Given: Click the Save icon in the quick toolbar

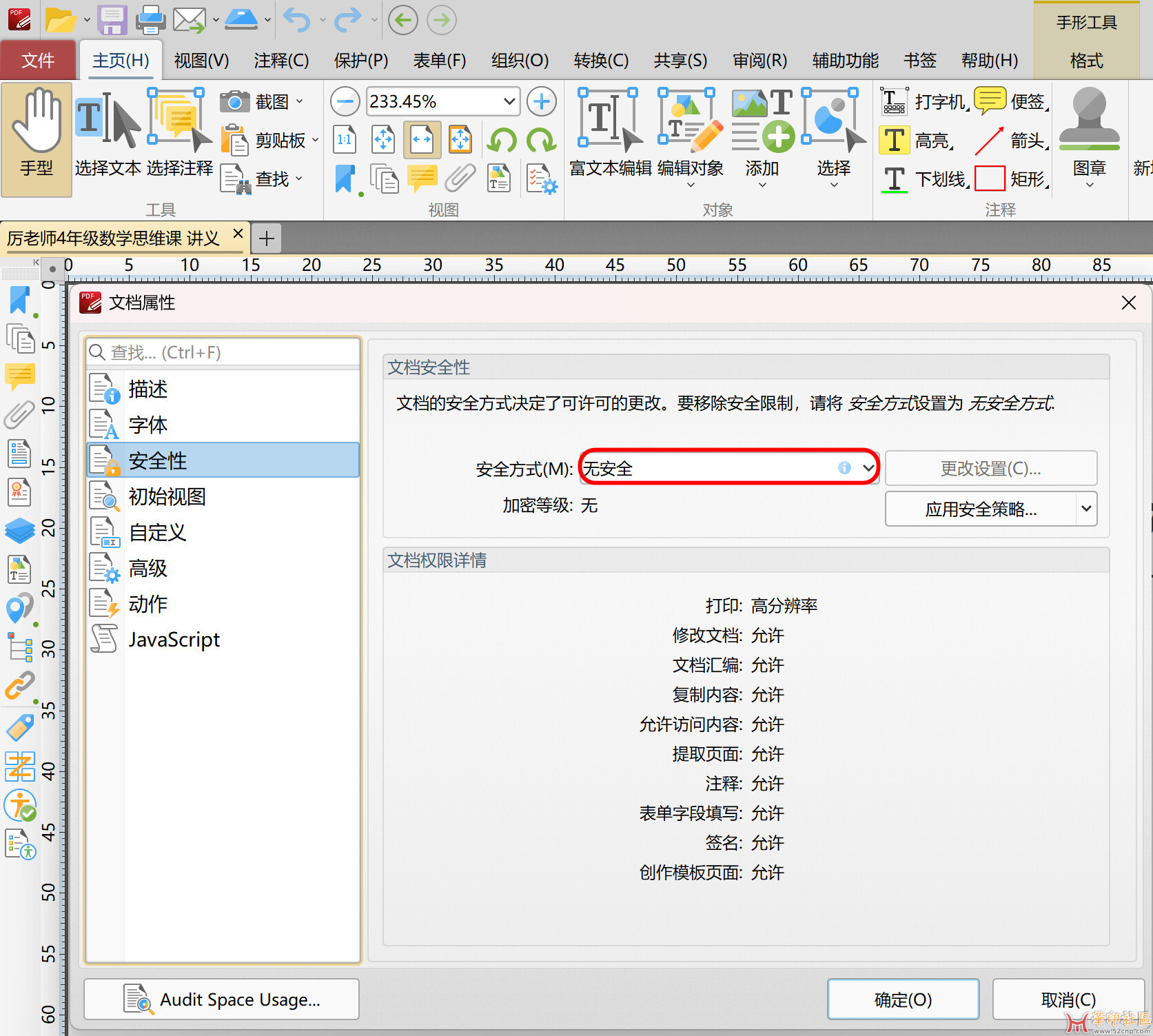Looking at the screenshot, I should 112,20.
